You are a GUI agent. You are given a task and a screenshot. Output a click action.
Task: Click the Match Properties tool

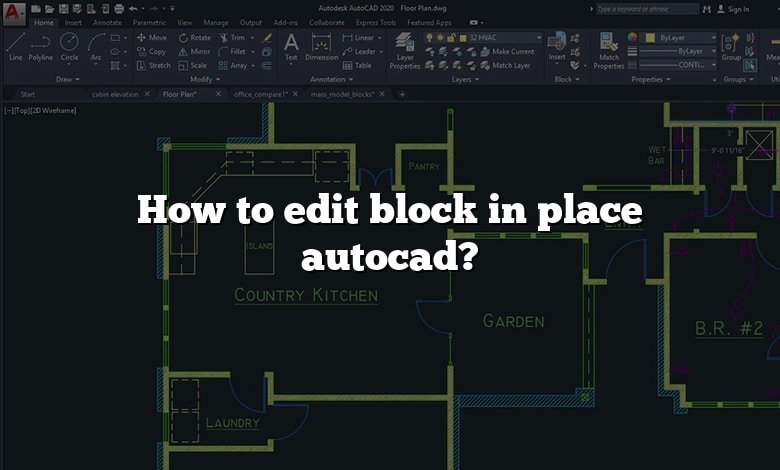pos(608,50)
